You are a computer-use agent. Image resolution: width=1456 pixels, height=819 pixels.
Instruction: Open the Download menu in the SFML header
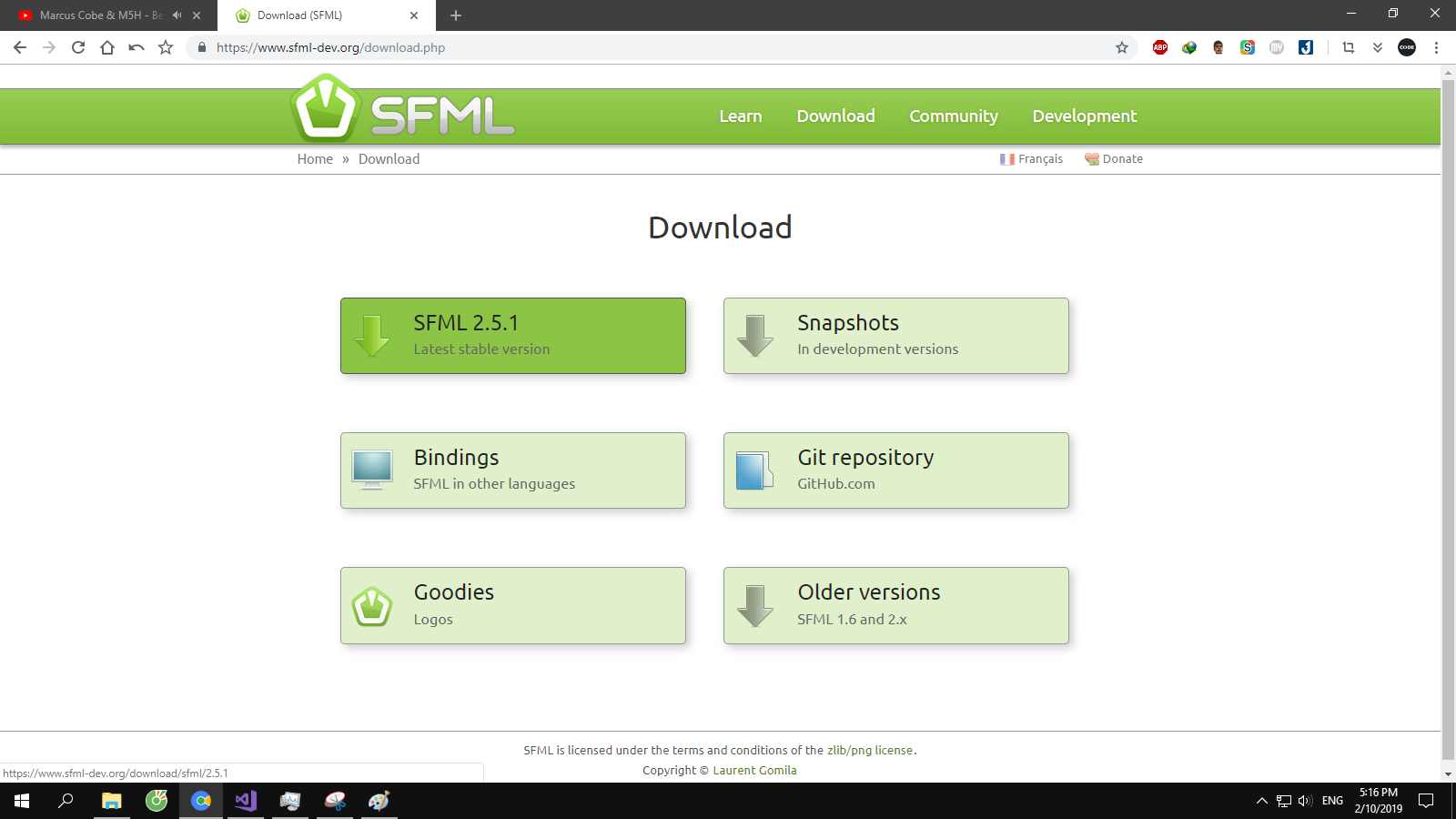coord(836,116)
